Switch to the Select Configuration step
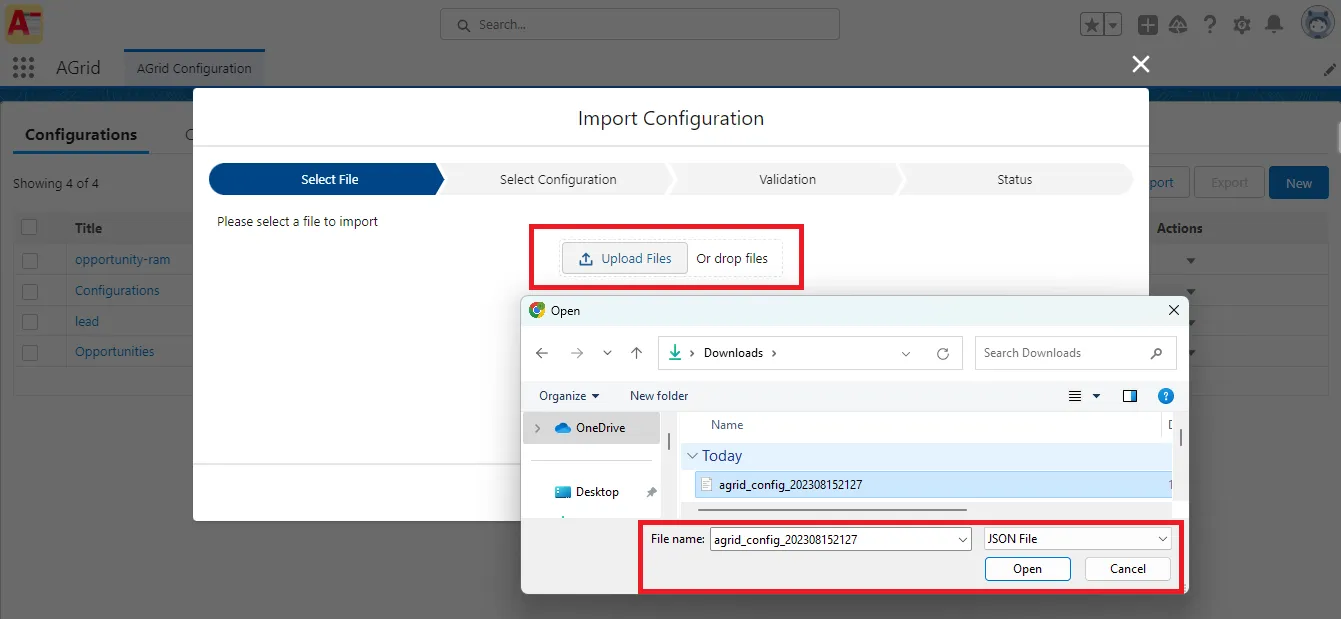The height and width of the screenshot is (619, 1341). click(557, 179)
